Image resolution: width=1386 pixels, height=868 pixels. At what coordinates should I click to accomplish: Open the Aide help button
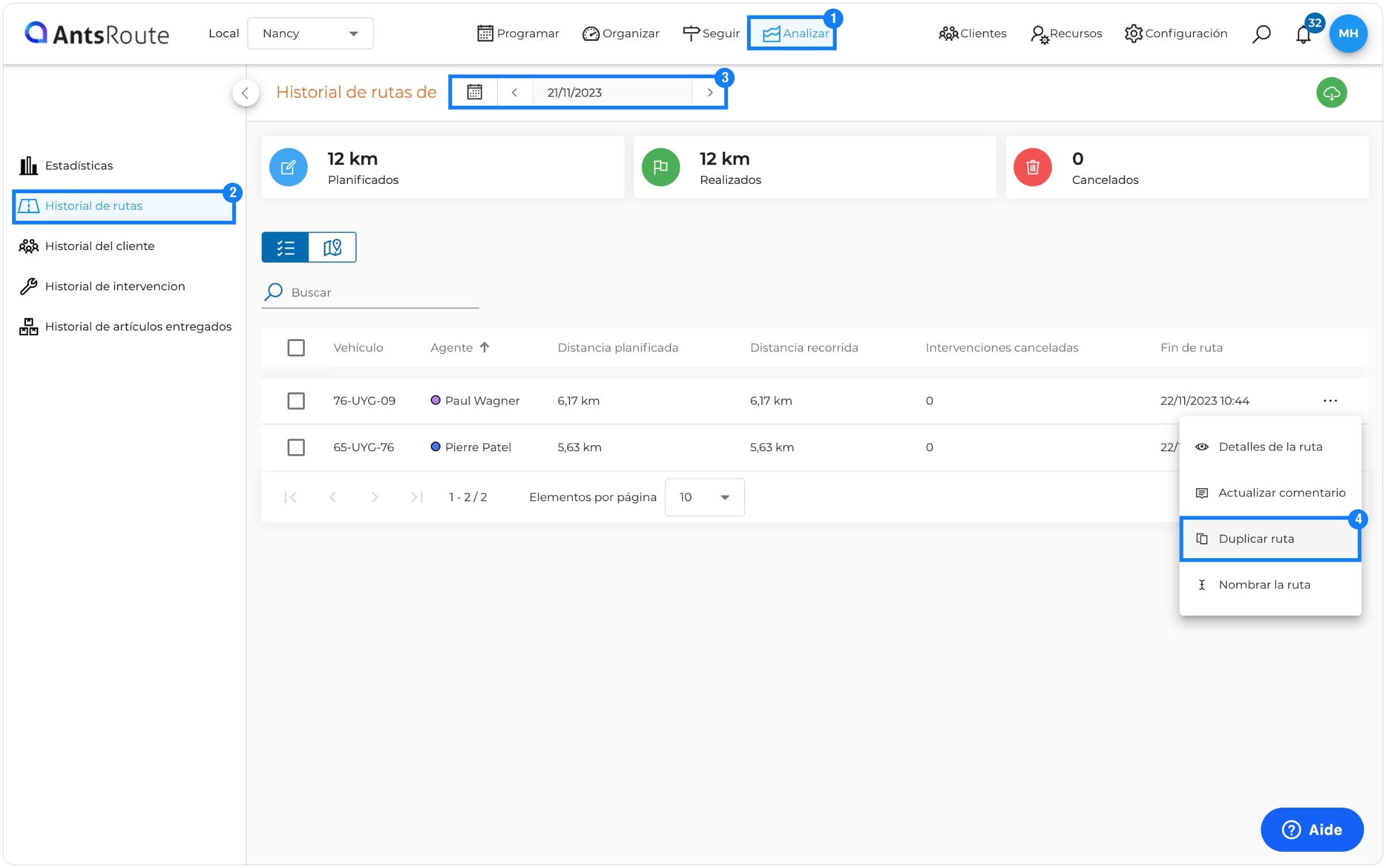1311,829
